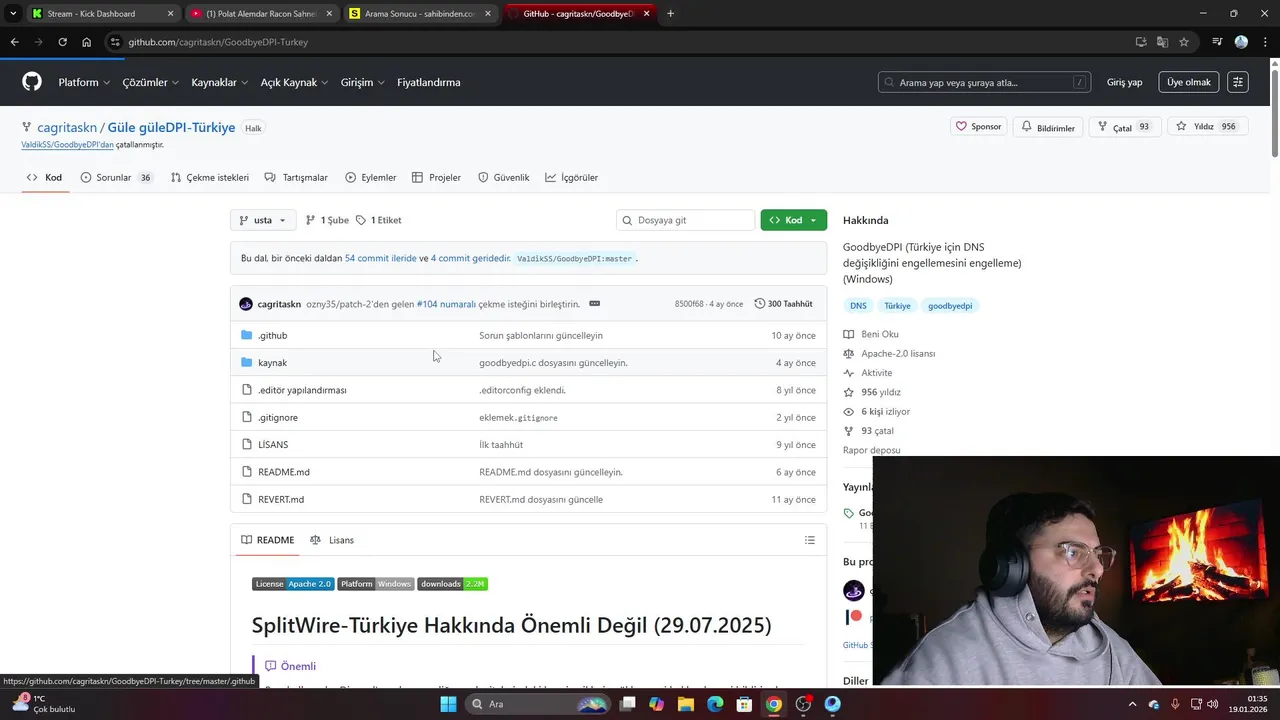1280x720 pixels.
Task: Click the cagritaskn avatar in the commit row
Action: pos(246,304)
